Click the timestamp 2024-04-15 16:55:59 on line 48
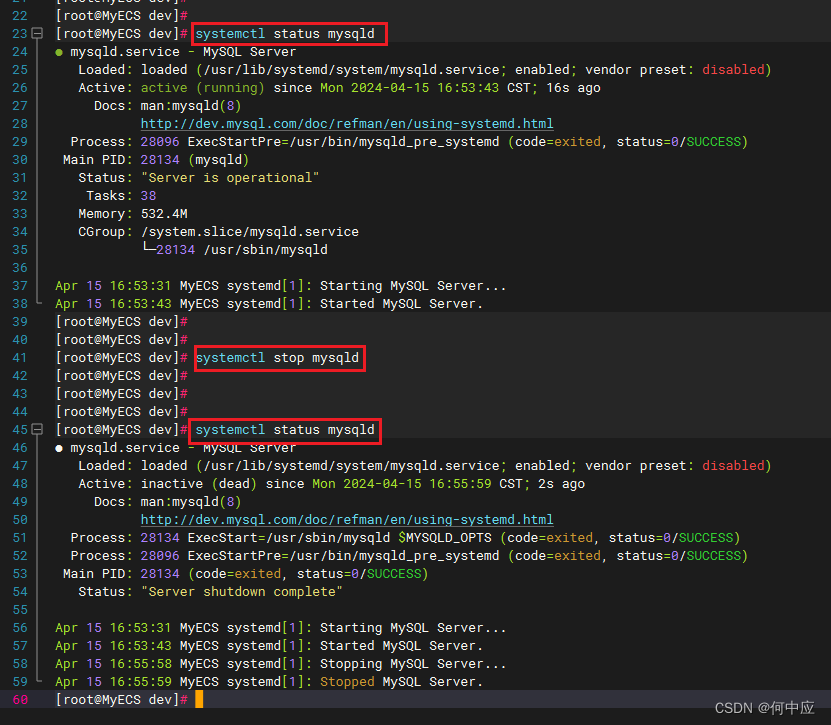The height and width of the screenshot is (725, 831). coord(417,483)
